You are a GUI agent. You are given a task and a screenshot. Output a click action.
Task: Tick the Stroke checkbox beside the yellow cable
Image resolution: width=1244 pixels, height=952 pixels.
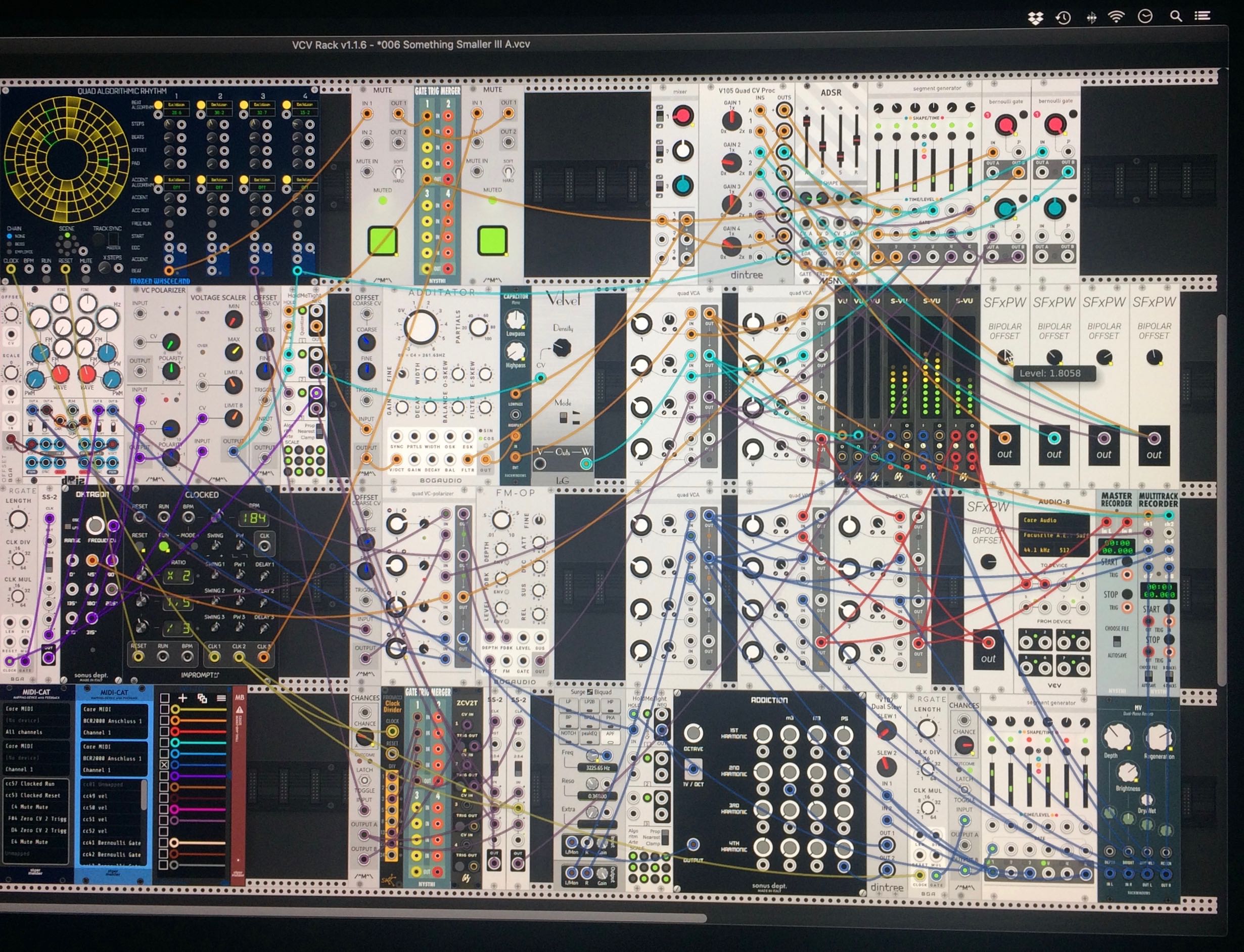[x=164, y=709]
